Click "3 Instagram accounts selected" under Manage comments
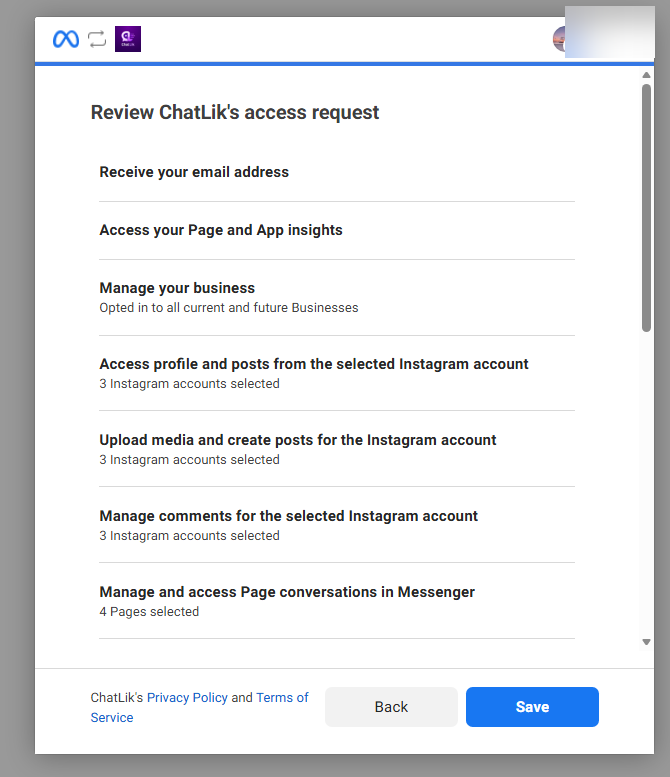670x777 pixels. pos(189,536)
